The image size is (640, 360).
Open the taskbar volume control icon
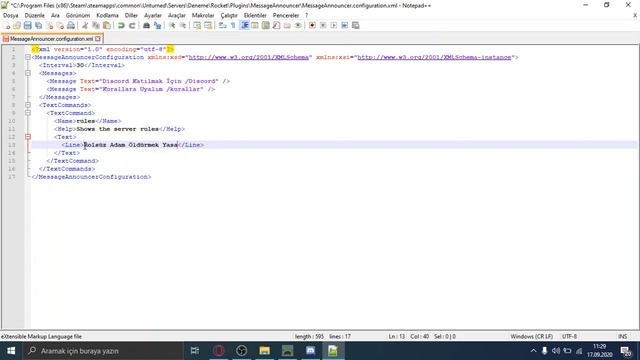point(556,351)
